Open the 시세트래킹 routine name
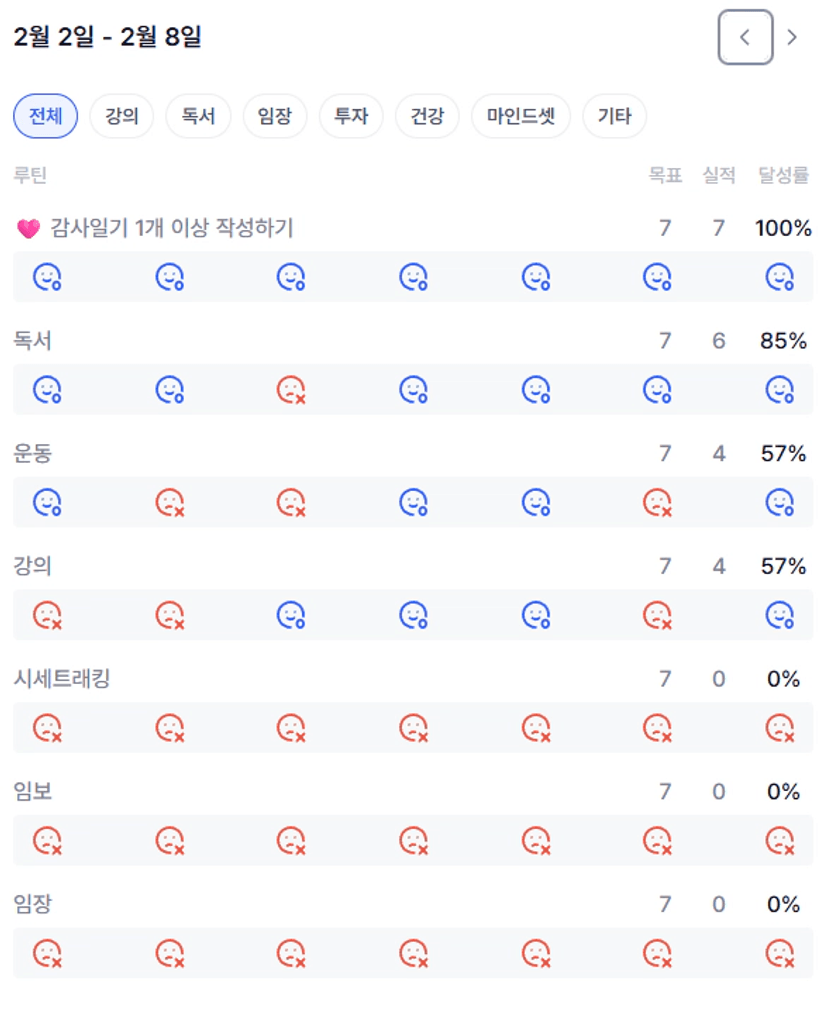827x1009 pixels. pyautogui.click(x=61, y=679)
